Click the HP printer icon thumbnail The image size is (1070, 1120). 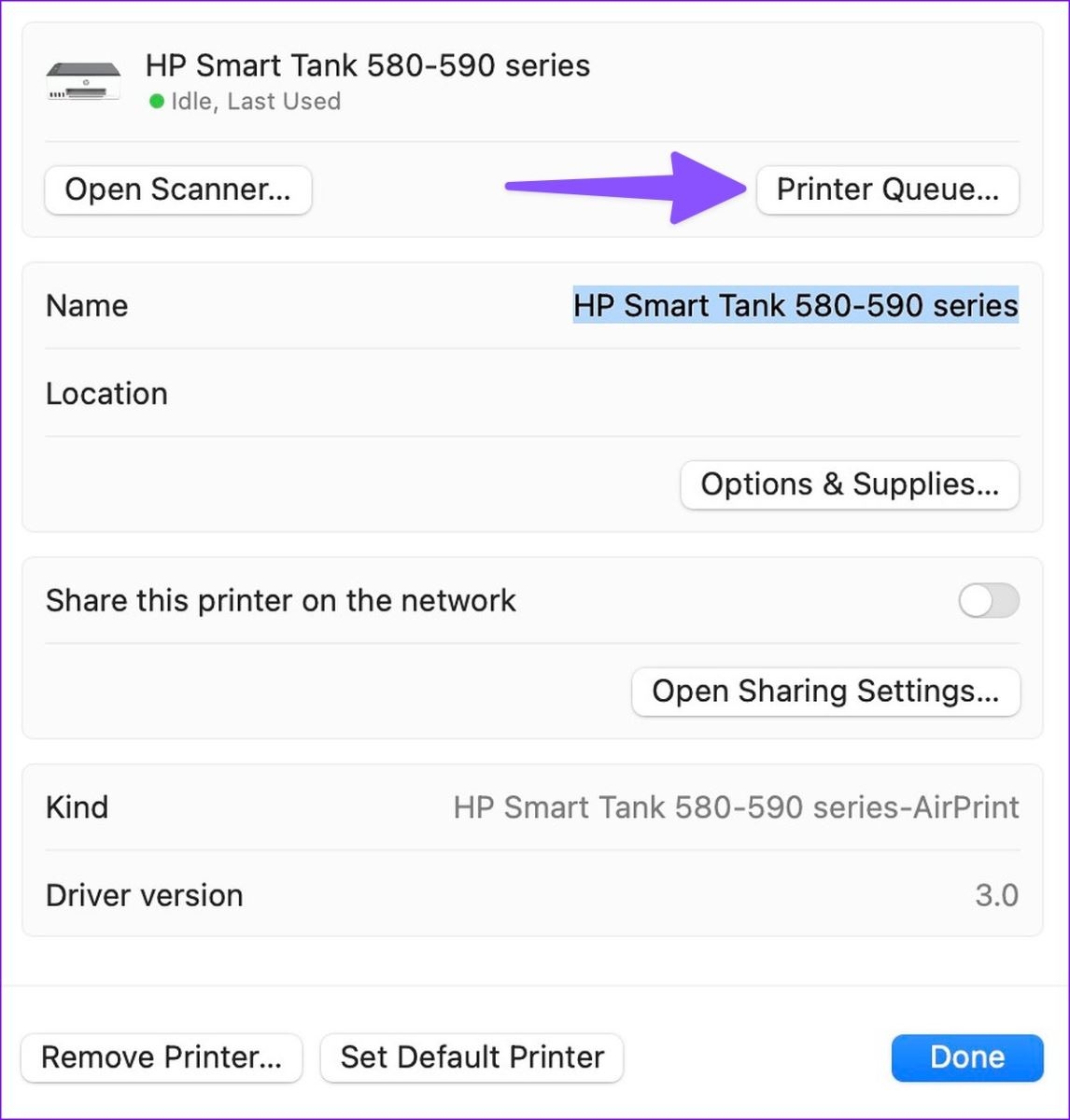tap(83, 82)
